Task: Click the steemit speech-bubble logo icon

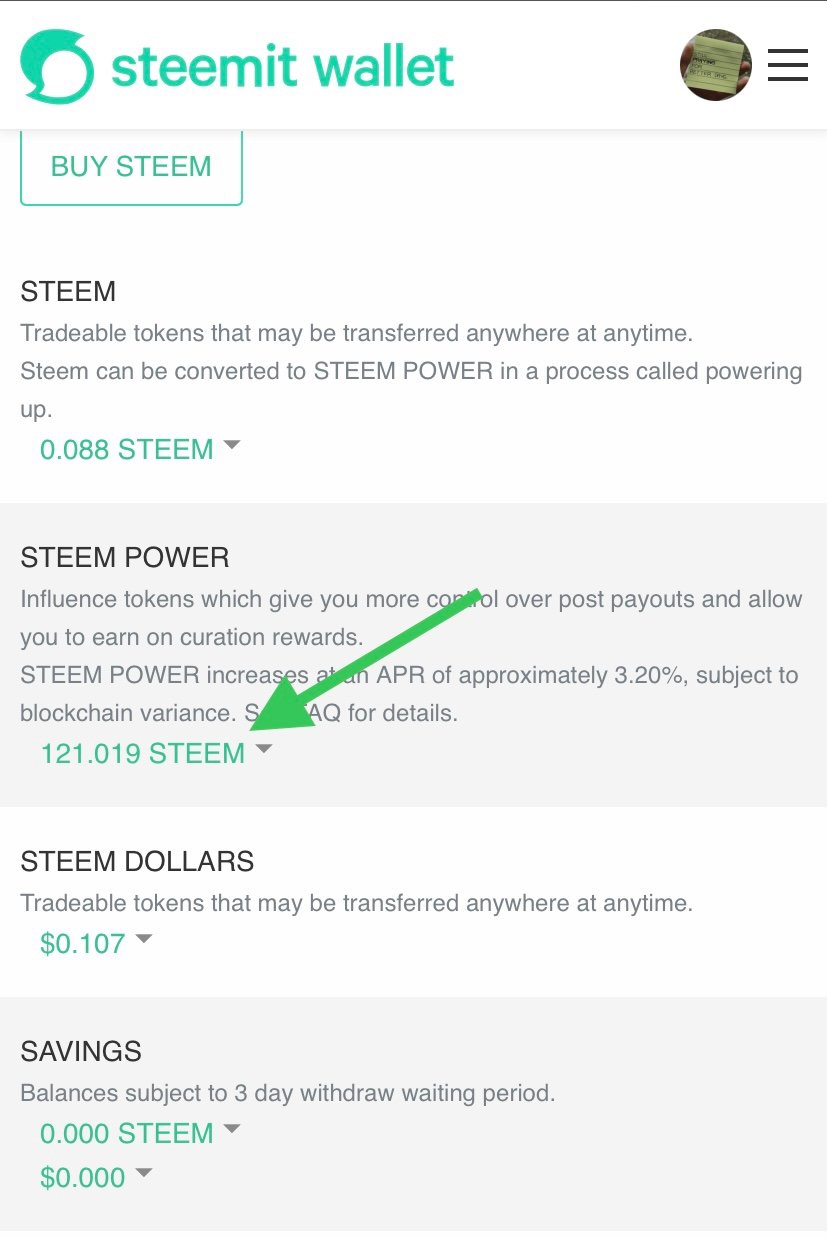Action: pos(57,66)
